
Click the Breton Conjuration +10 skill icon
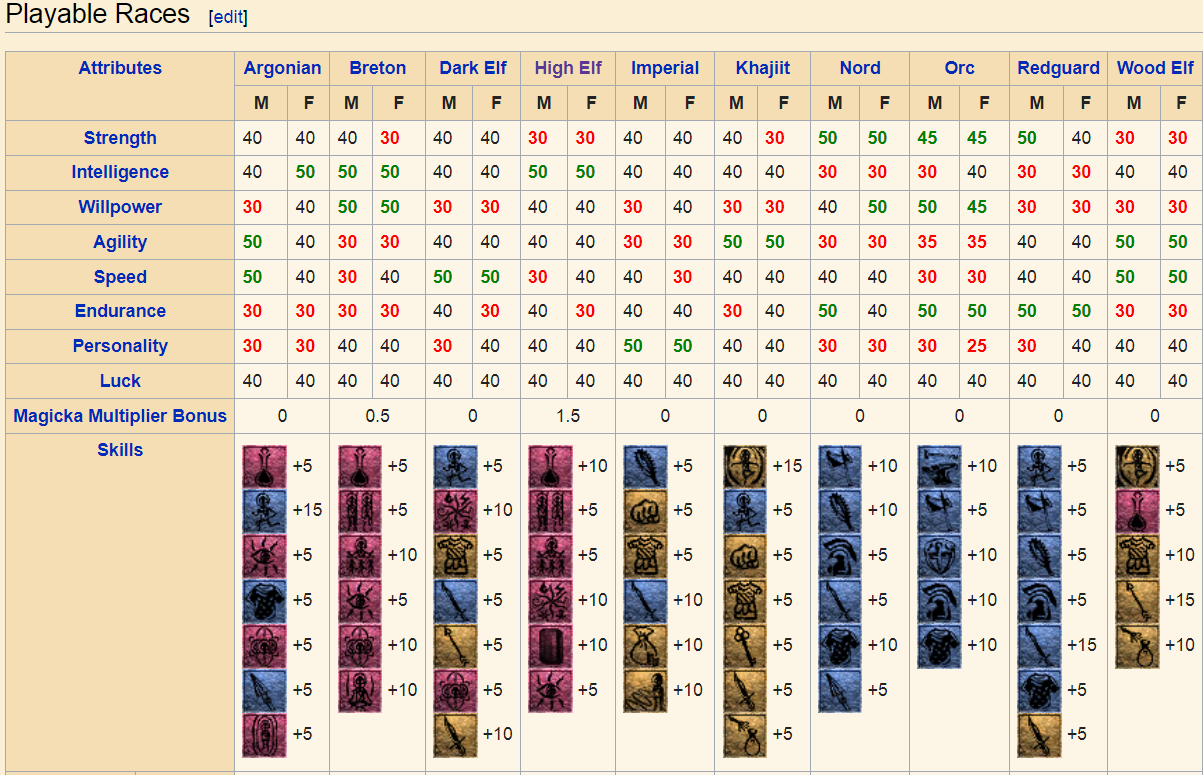pyautogui.click(x=360, y=556)
